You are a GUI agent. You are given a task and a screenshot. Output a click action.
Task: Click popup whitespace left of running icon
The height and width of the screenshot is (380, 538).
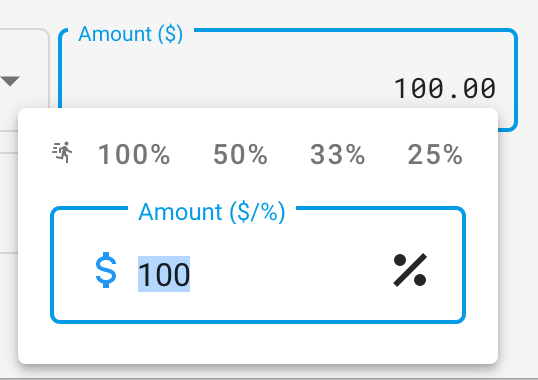(35, 153)
